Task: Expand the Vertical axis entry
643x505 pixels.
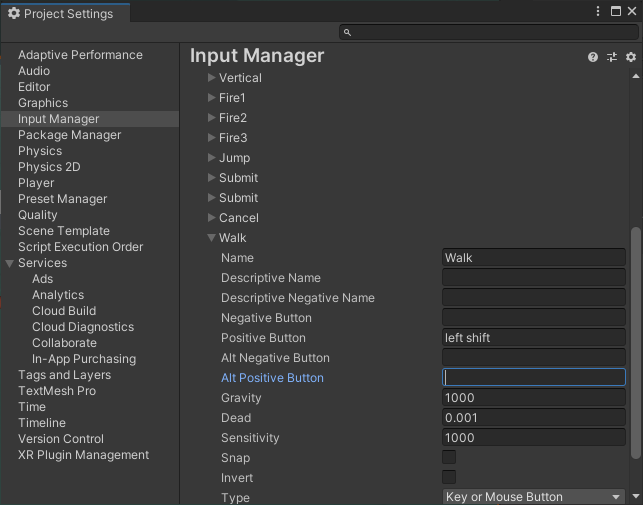Action: 212,78
